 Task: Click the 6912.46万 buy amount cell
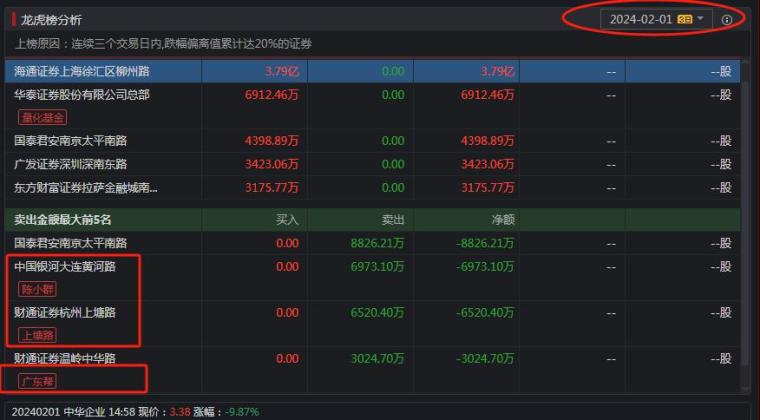[x=271, y=94]
